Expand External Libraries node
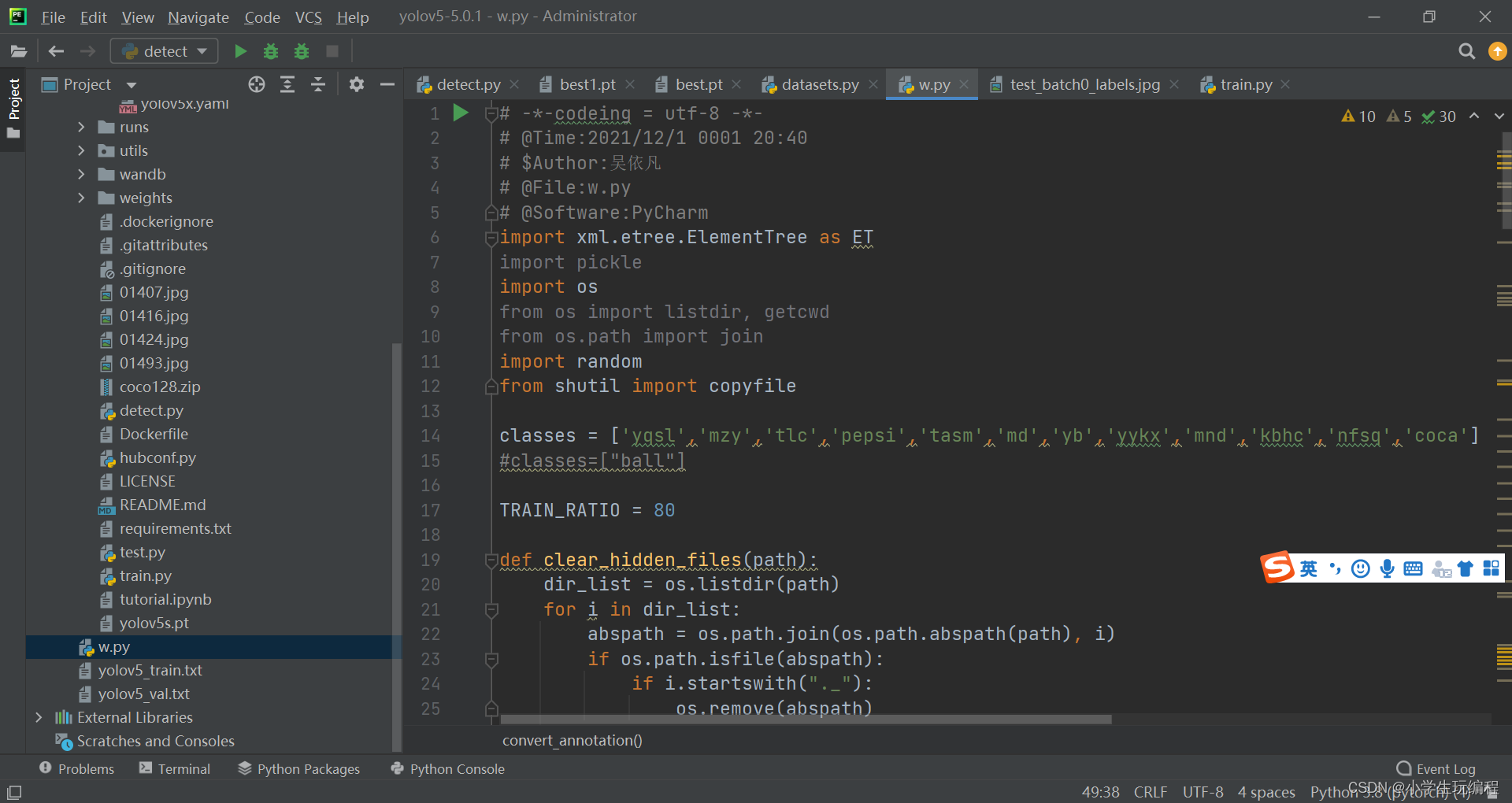The image size is (1512, 803). click(x=39, y=717)
